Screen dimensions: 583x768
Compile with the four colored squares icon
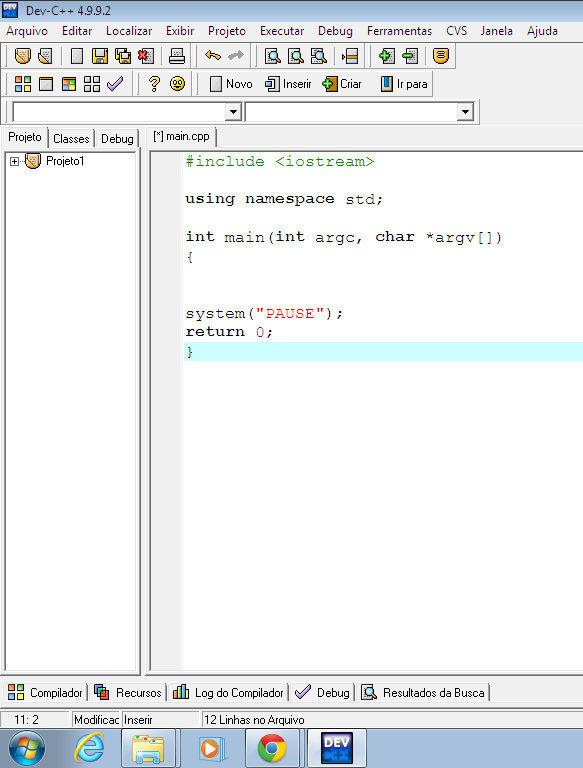point(23,84)
